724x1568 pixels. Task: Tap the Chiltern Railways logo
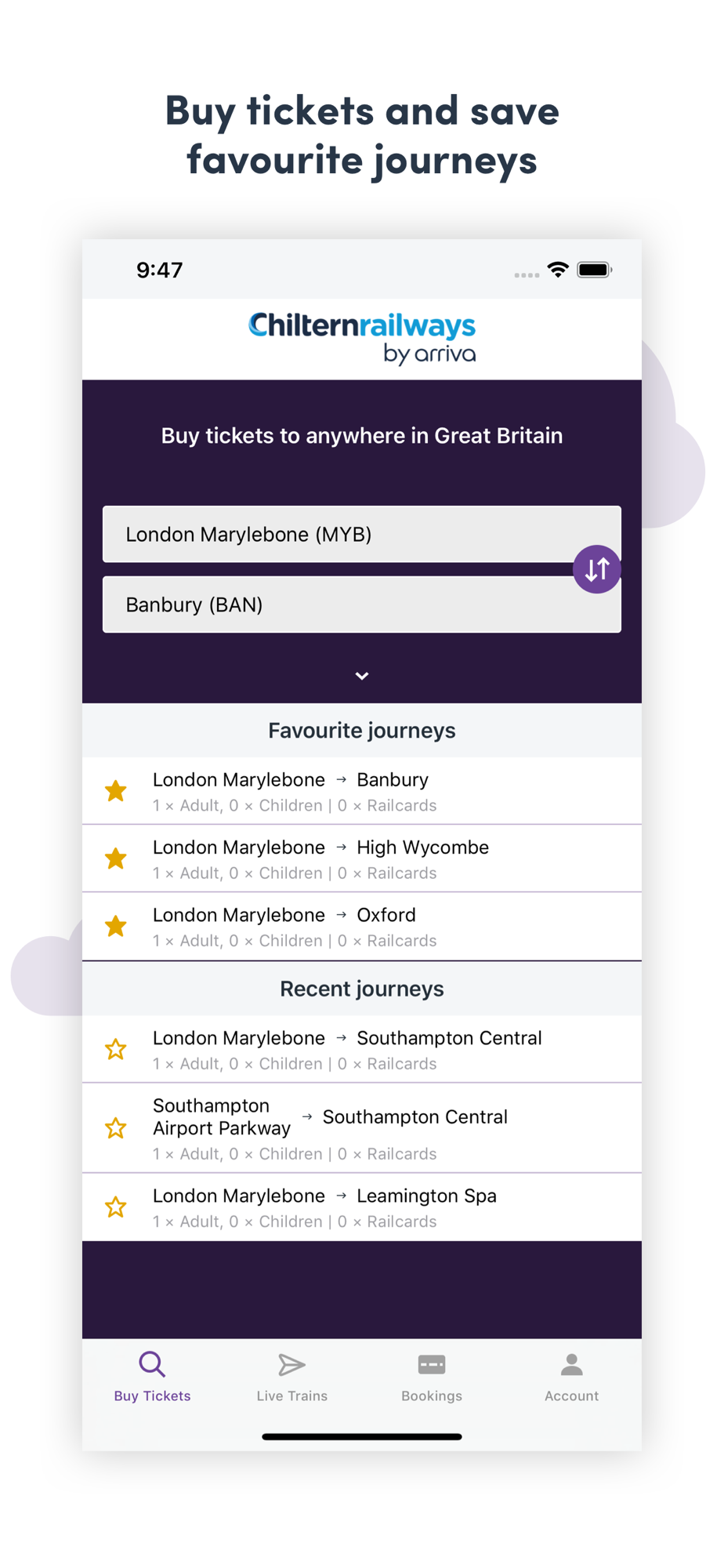pyautogui.click(x=362, y=338)
